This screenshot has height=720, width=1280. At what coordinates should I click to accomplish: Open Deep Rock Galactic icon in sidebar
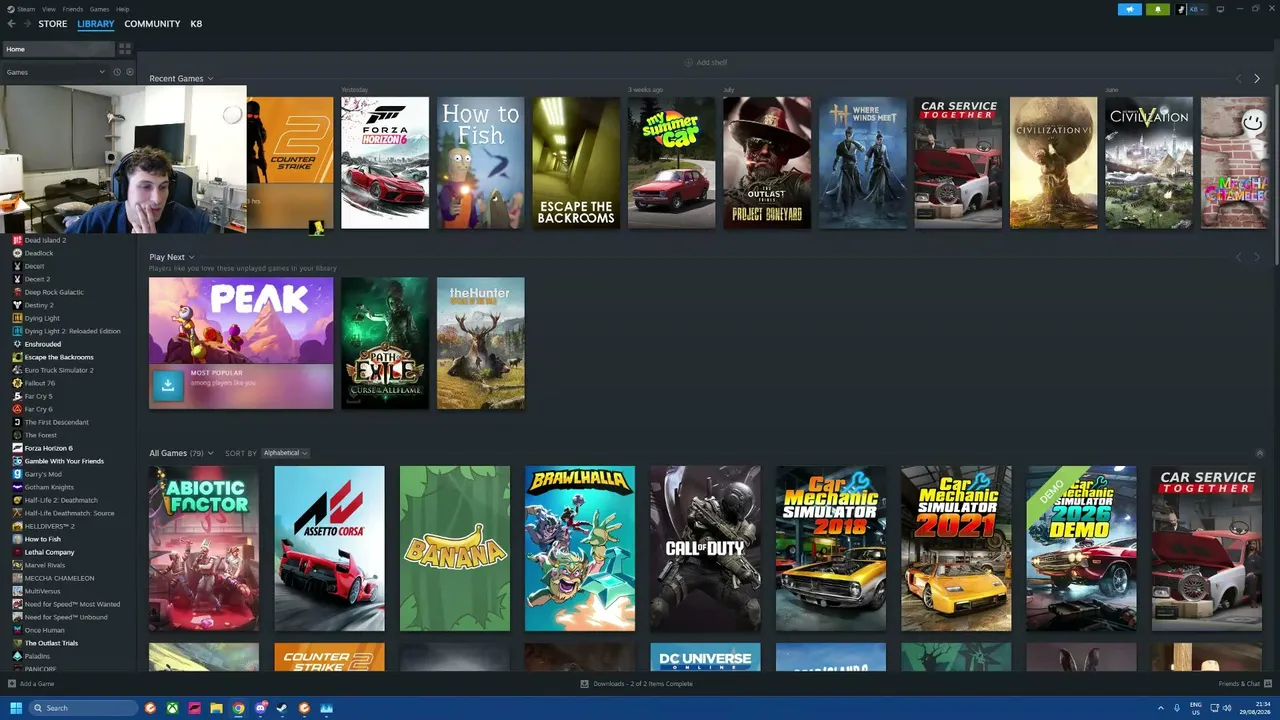point(17,292)
